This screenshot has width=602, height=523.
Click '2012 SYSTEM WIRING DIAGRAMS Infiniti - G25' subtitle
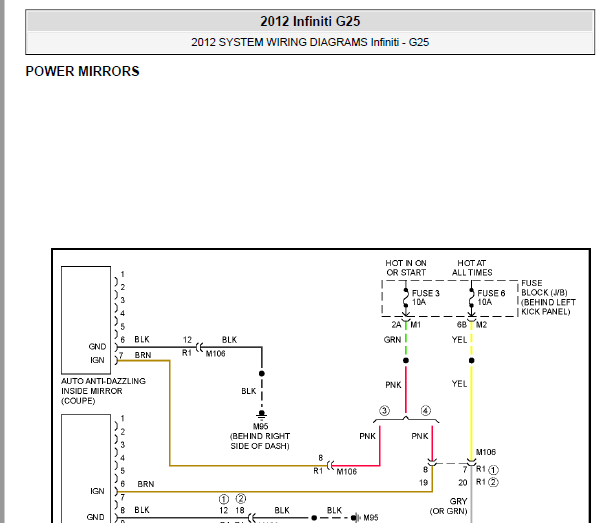pyautogui.click(x=310, y=42)
